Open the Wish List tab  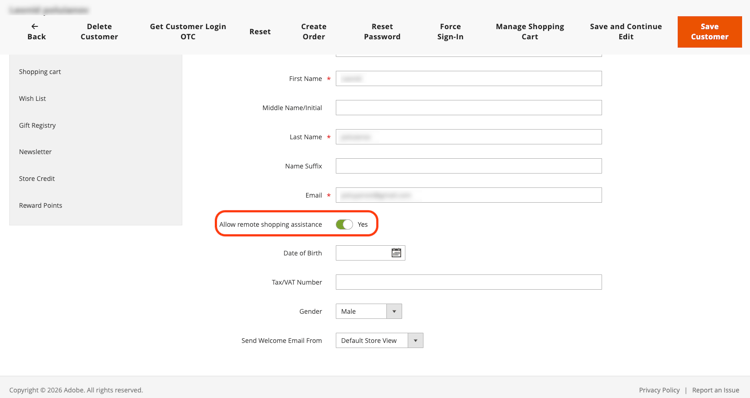[x=32, y=99]
